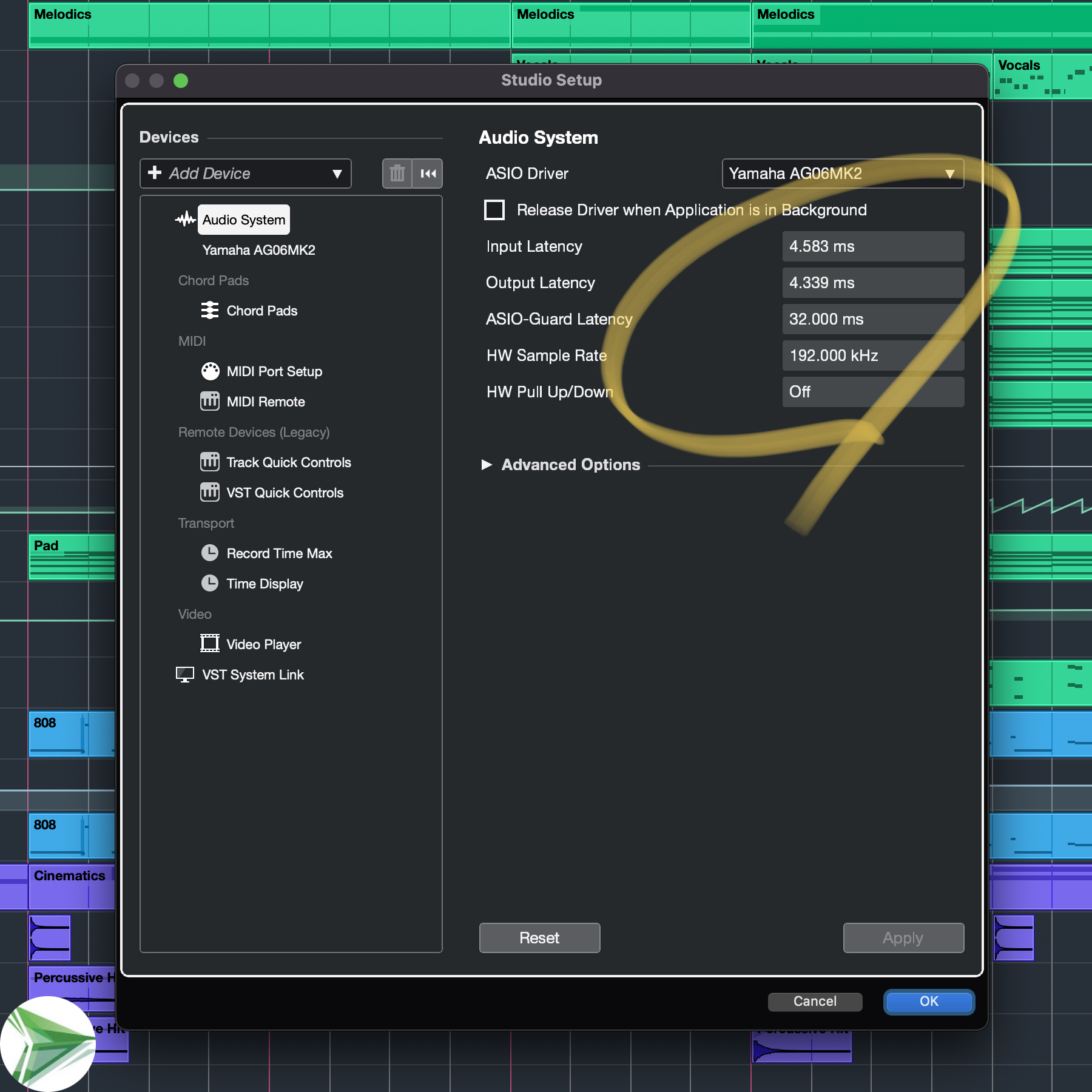Screen dimensions: 1092x1092
Task: Click the reset-to-start arrows icon beside trash
Action: point(428,174)
